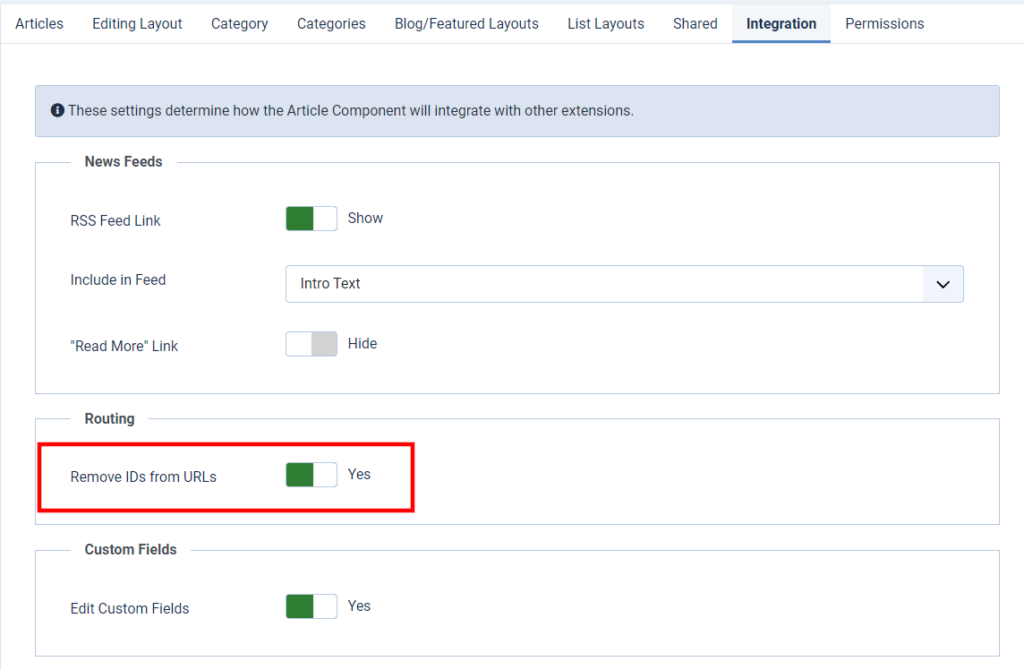Click the active Integration tab
Viewport: 1024px width, 670px height.
(781, 23)
